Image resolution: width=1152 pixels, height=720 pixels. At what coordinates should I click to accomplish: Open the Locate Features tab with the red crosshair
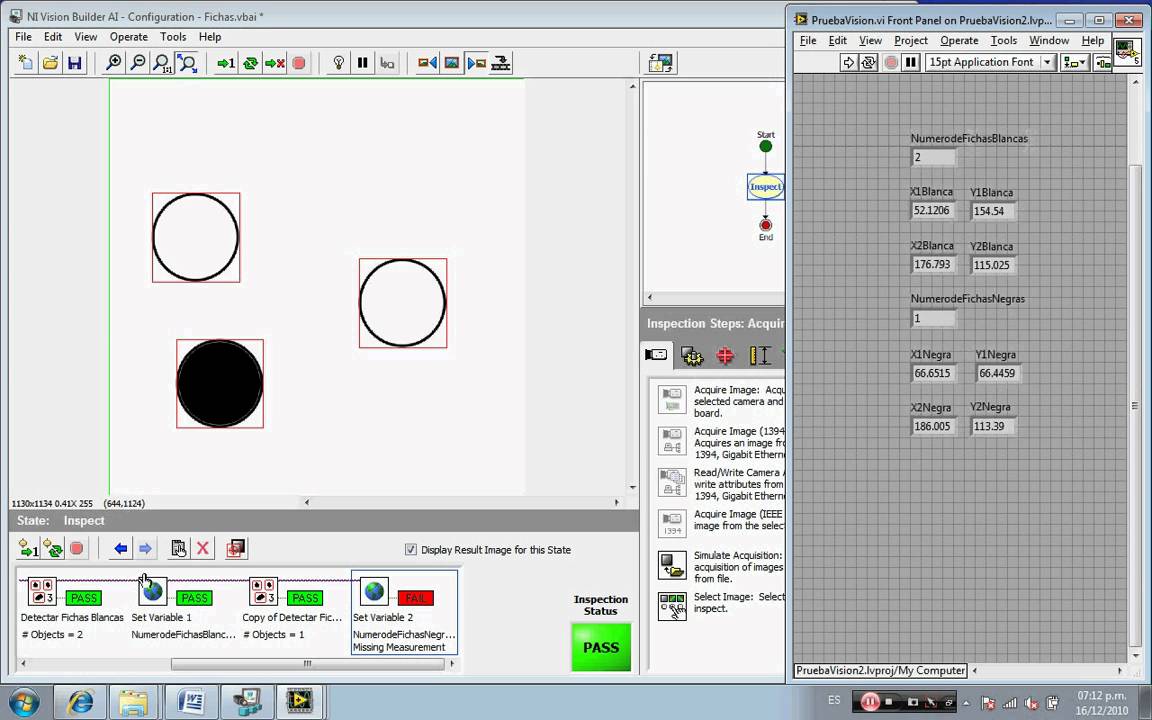[725, 356]
